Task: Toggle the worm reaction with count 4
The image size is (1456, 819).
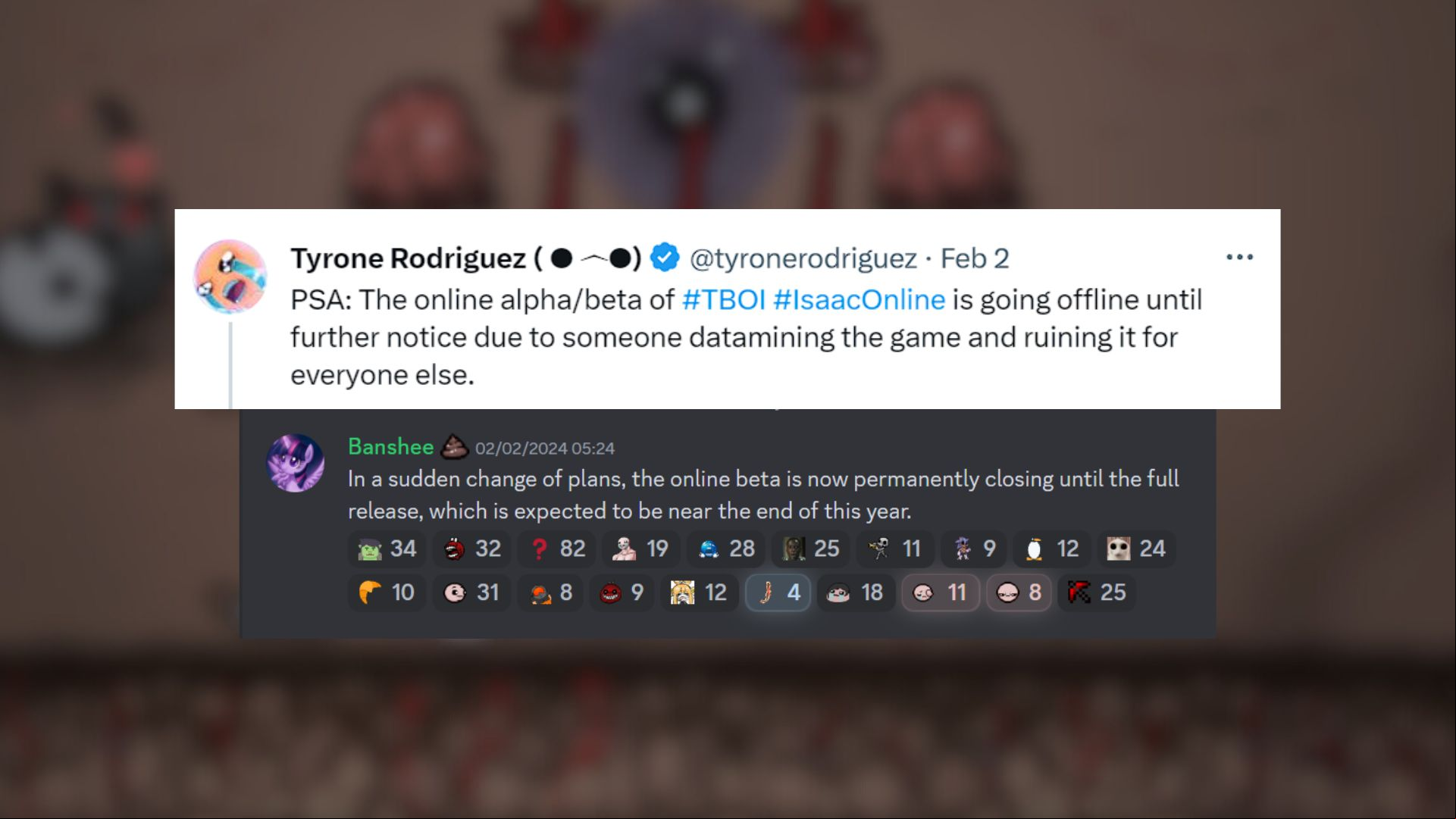Action: click(778, 592)
